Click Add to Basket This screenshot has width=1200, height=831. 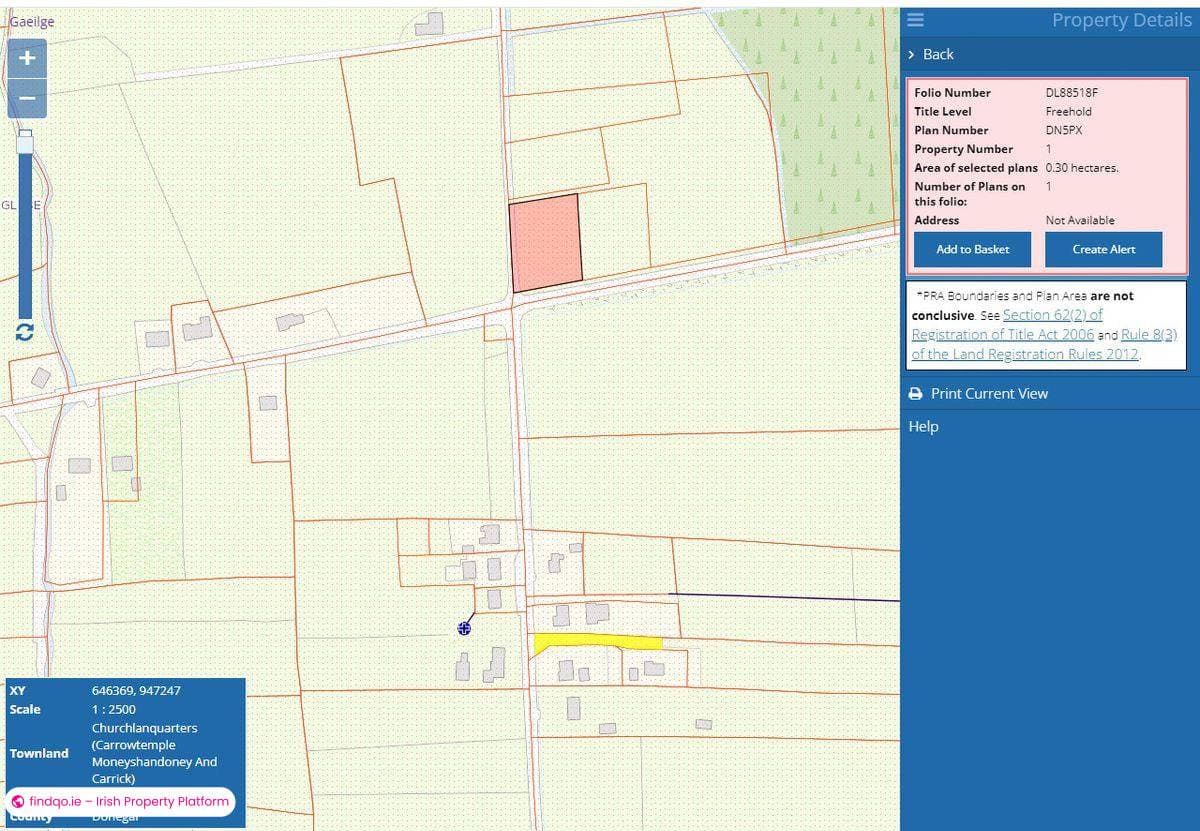pos(971,249)
